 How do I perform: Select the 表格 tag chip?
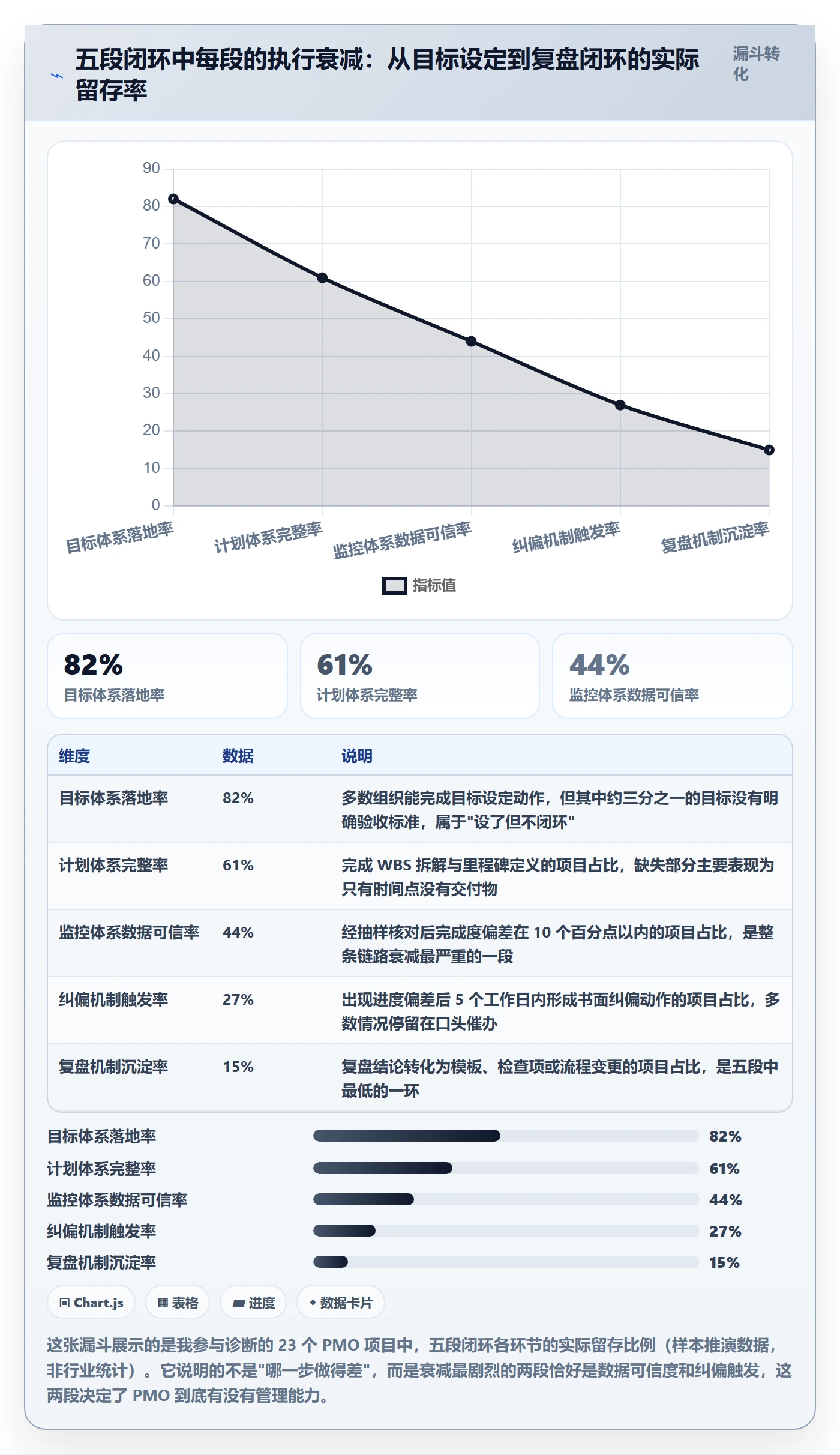point(178,1303)
